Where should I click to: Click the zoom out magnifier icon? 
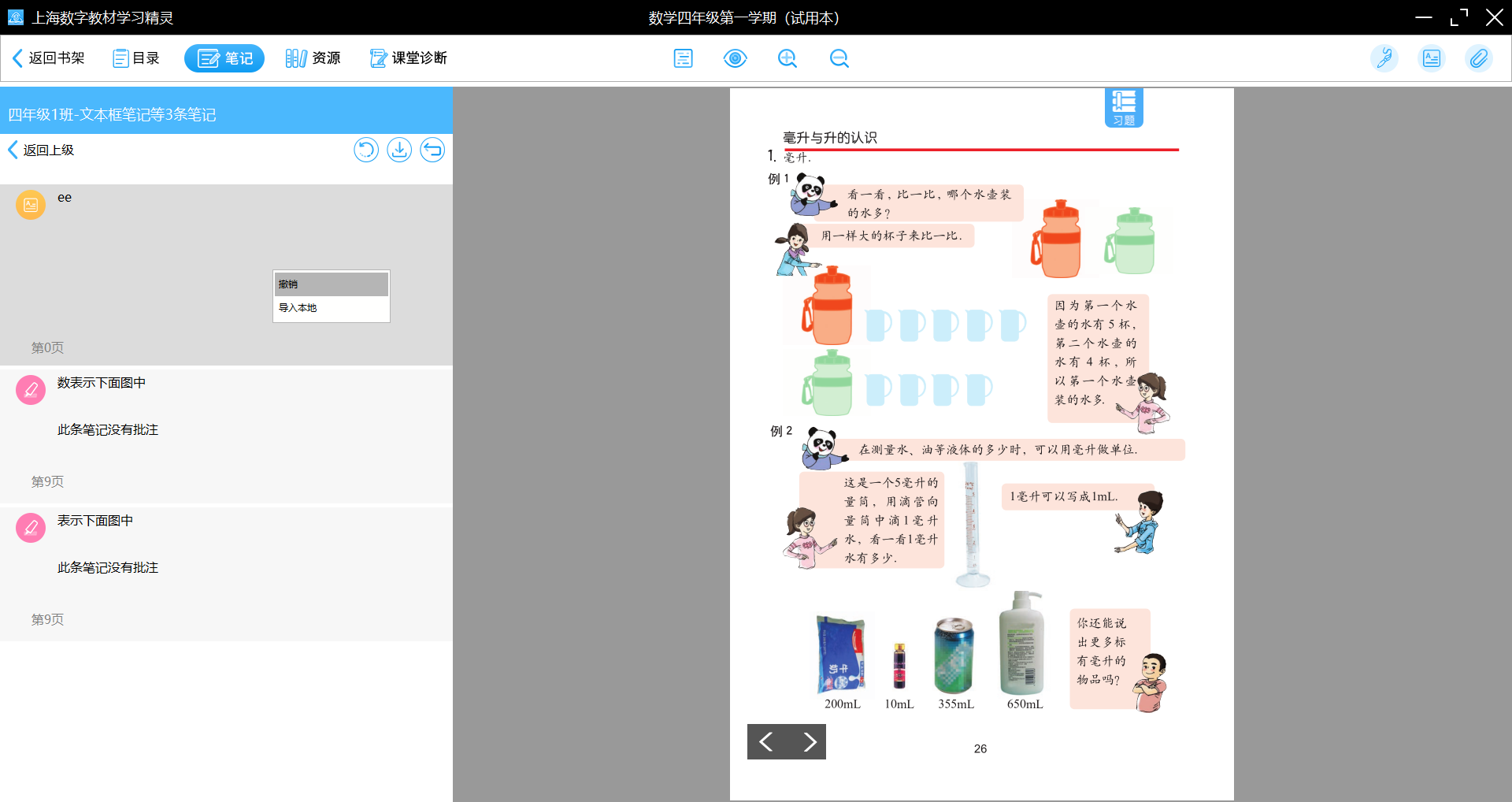(839, 58)
